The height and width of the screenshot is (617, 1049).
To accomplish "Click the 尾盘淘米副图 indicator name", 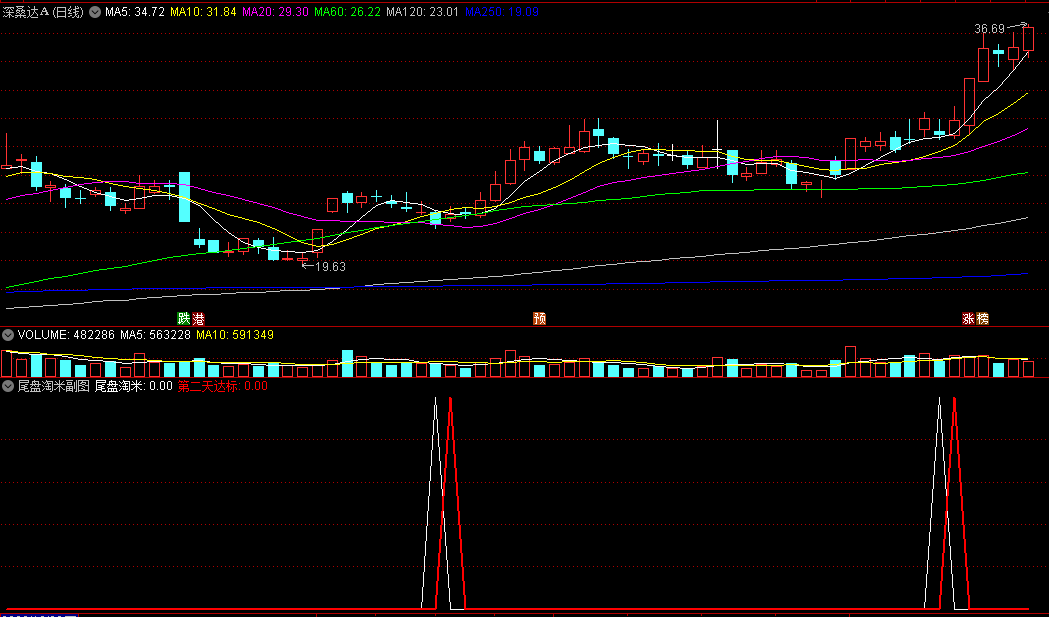I will coord(54,386).
